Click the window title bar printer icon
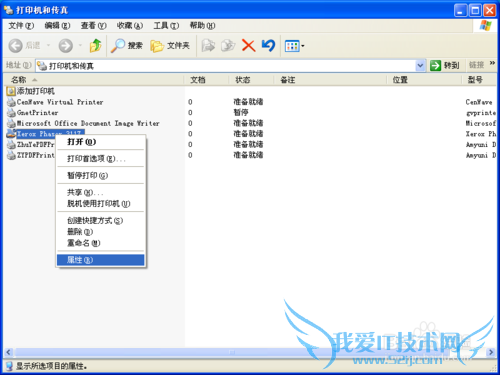 coord(9,10)
